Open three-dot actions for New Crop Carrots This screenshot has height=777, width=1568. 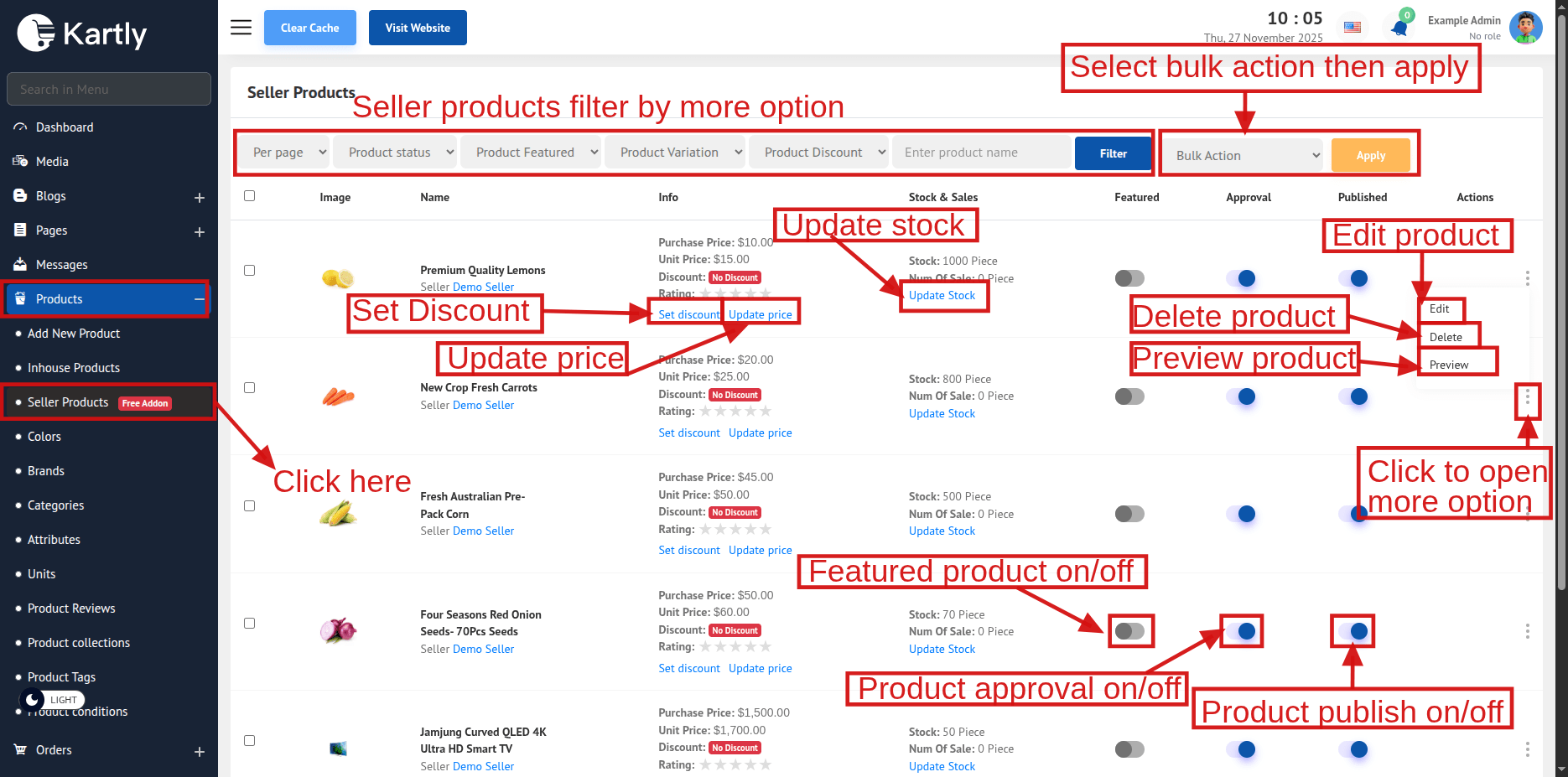(x=1527, y=396)
